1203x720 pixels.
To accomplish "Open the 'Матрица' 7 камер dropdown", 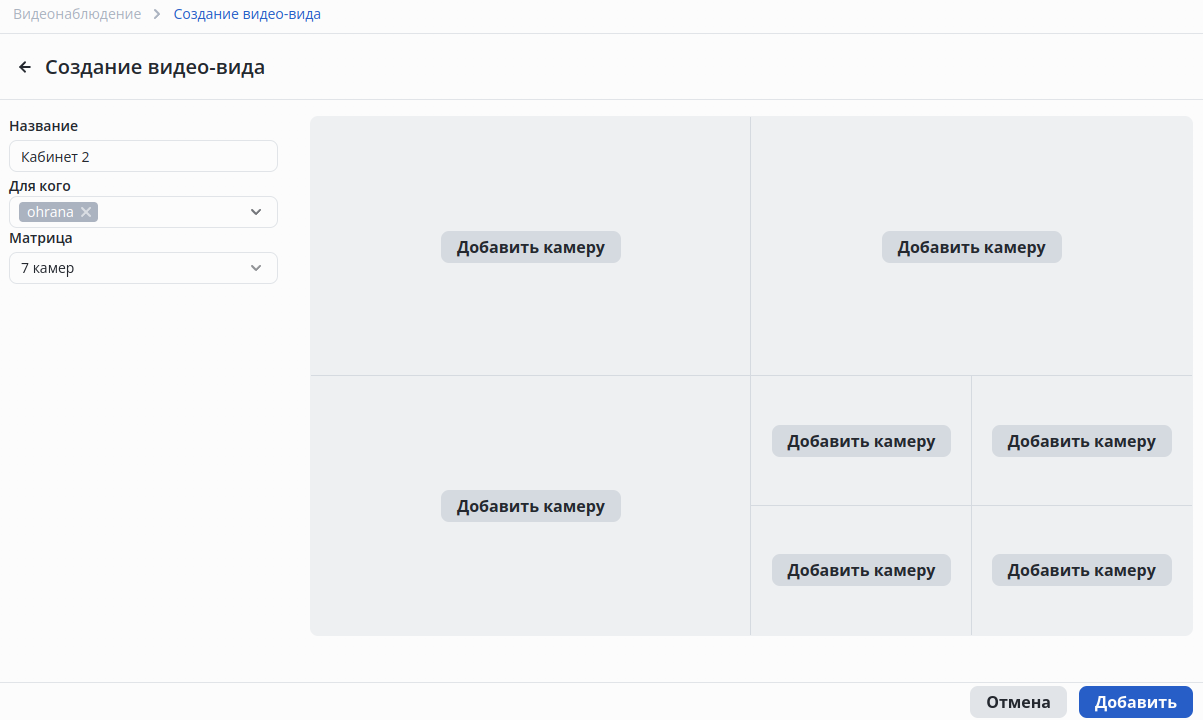I will click(x=143, y=268).
